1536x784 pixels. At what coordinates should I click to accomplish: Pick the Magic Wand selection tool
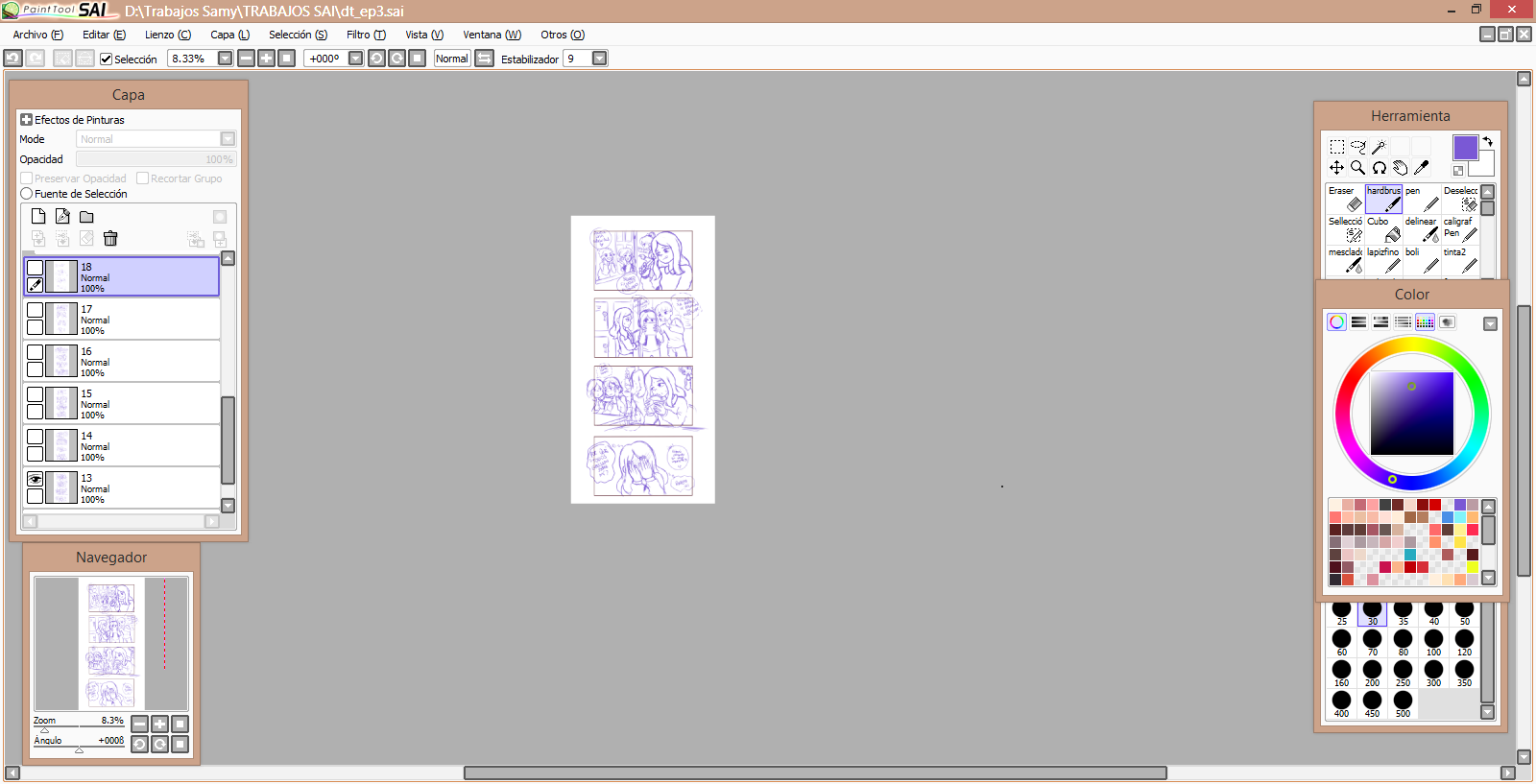click(x=1379, y=147)
